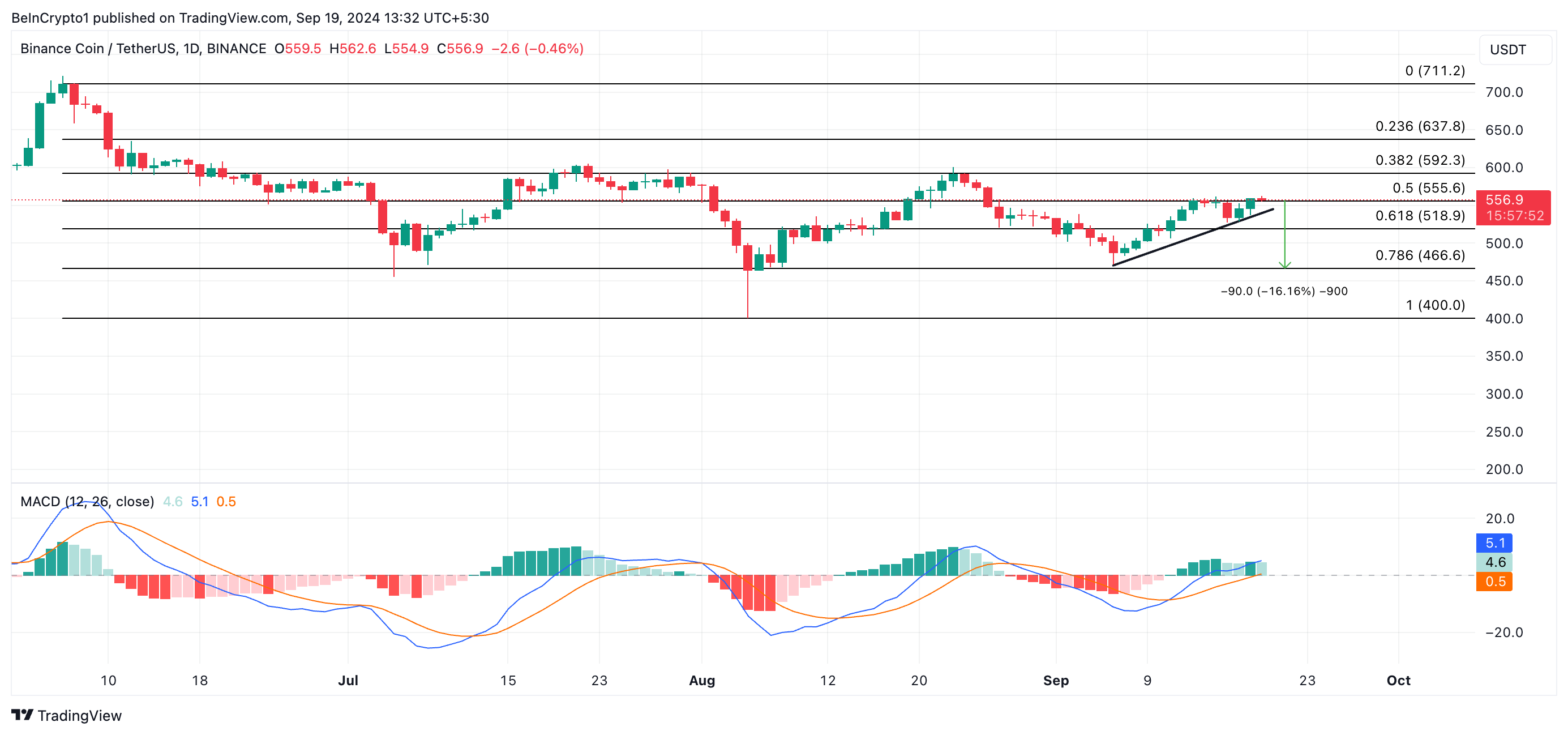Click the -90.0 (-16.16%) measurement label
The width and height of the screenshot is (1568, 735).
point(1284,291)
